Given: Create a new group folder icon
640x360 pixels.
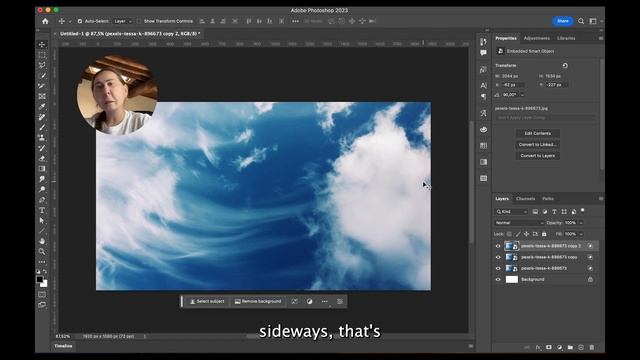Looking at the screenshot, I should pyautogui.click(x=570, y=347).
